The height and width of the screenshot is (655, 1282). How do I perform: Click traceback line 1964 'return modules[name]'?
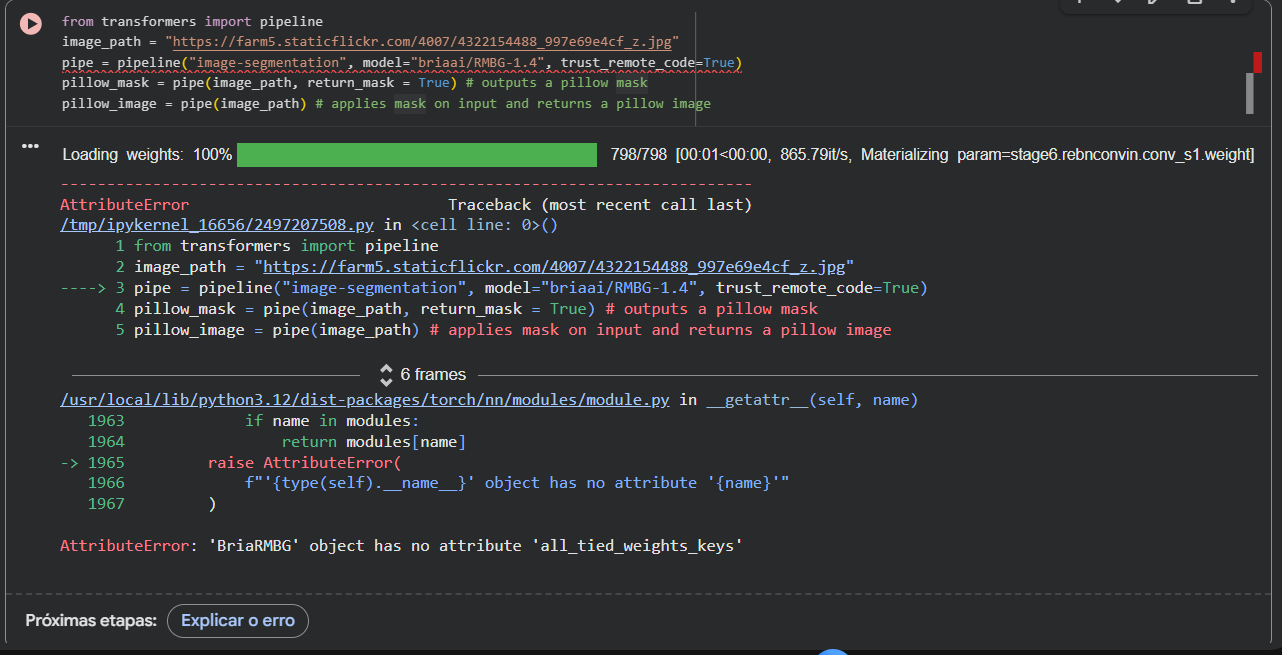(x=374, y=442)
